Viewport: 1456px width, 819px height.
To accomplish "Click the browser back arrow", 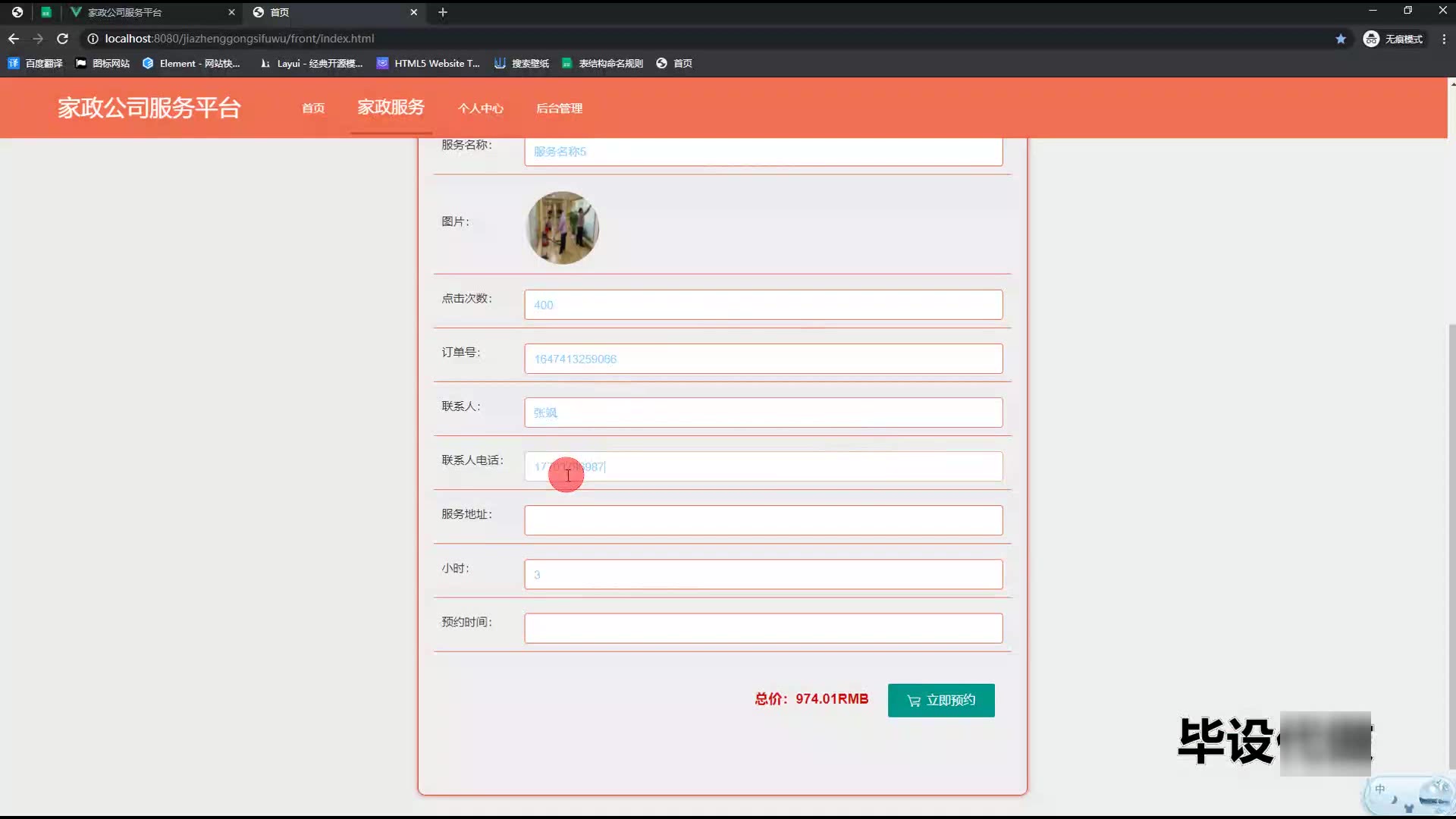I will coord(14,39).
